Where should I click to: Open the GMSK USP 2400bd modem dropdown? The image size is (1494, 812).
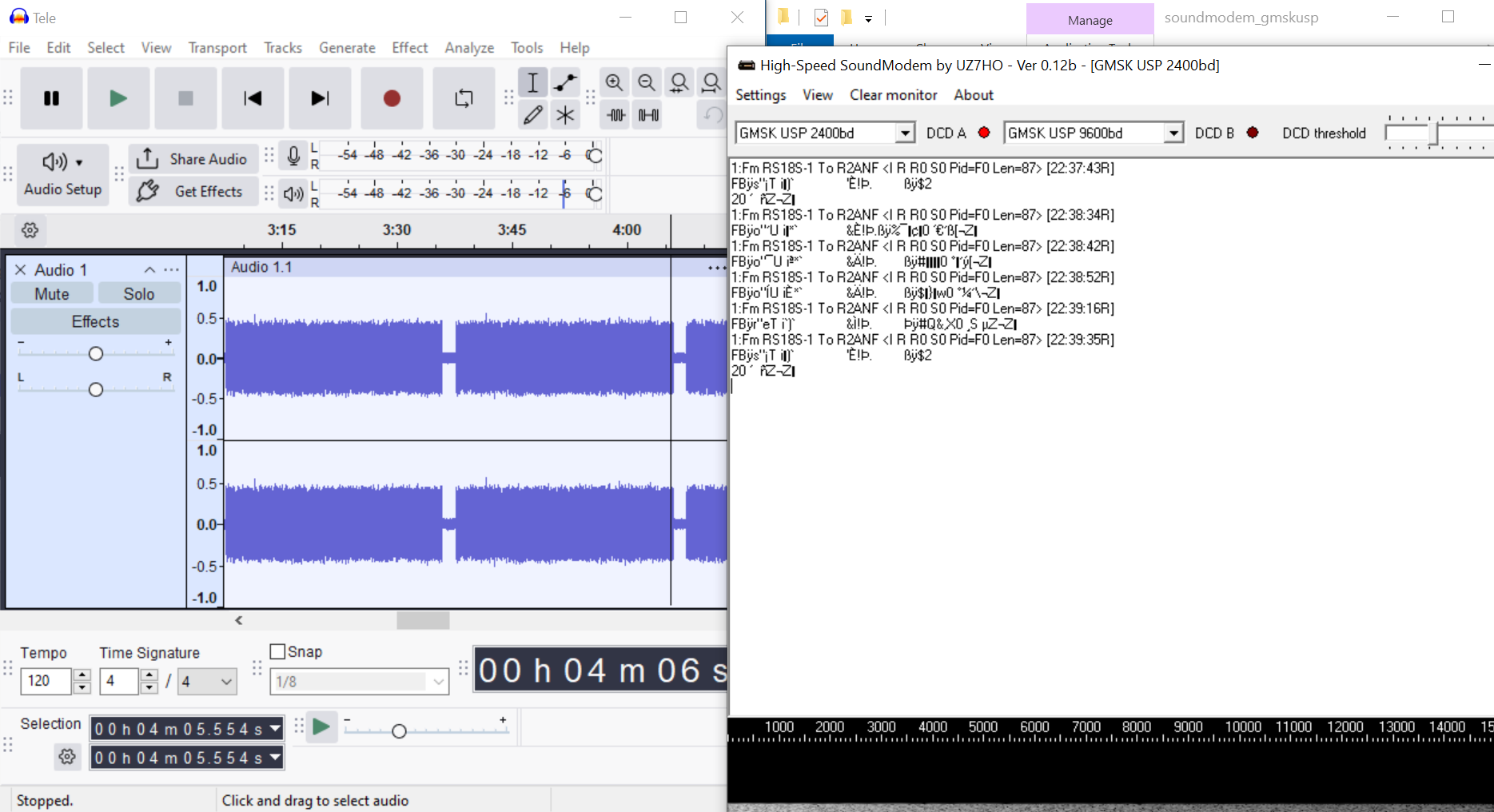[x=904, y=133]
